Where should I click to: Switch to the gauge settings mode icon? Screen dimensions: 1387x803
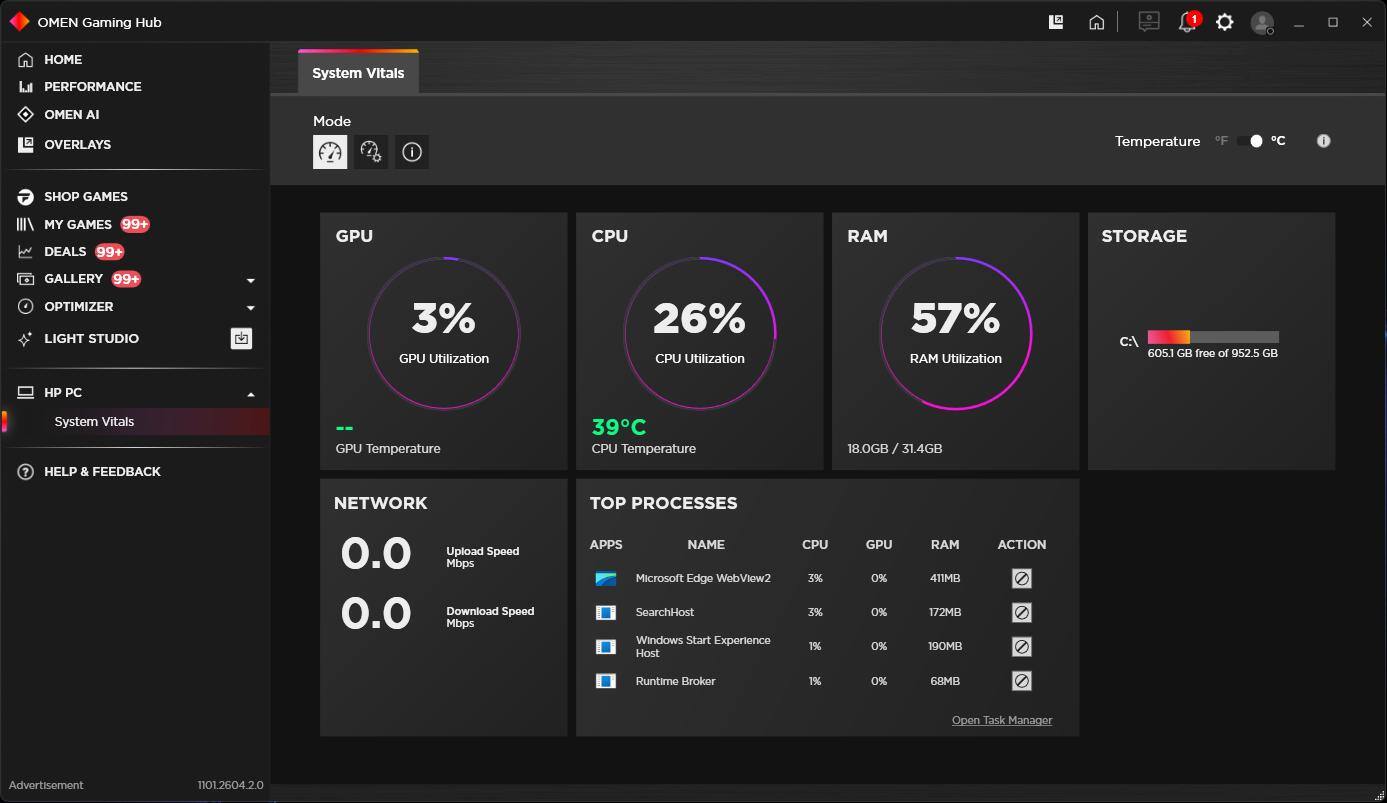[x=371, y=152]
